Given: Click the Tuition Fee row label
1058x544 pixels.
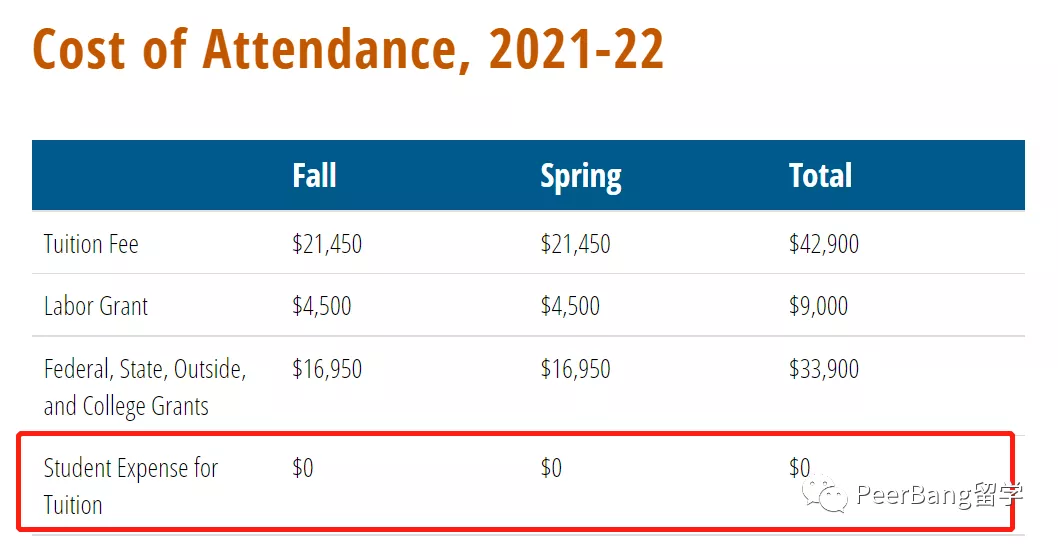Looking at the screenshot, I should (91, 244).
